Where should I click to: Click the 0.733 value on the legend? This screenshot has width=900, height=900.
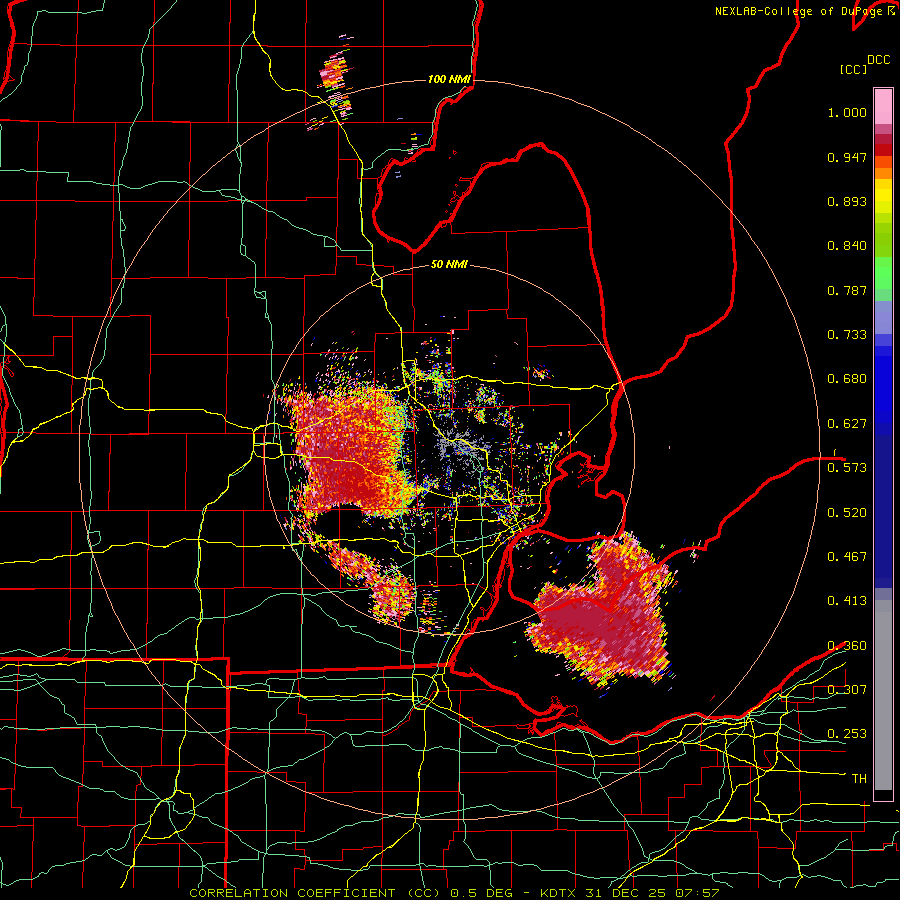click(x=847, y=335)
